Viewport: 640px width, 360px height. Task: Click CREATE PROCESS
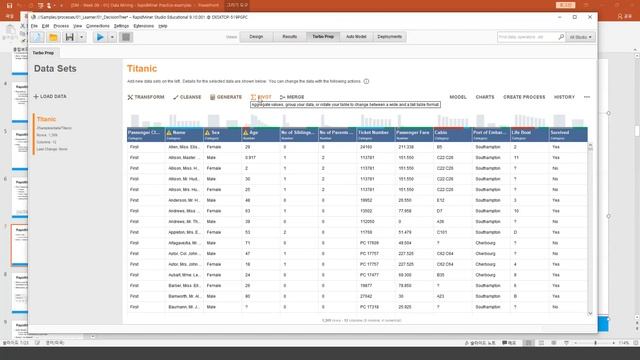(x=524, y=97)
